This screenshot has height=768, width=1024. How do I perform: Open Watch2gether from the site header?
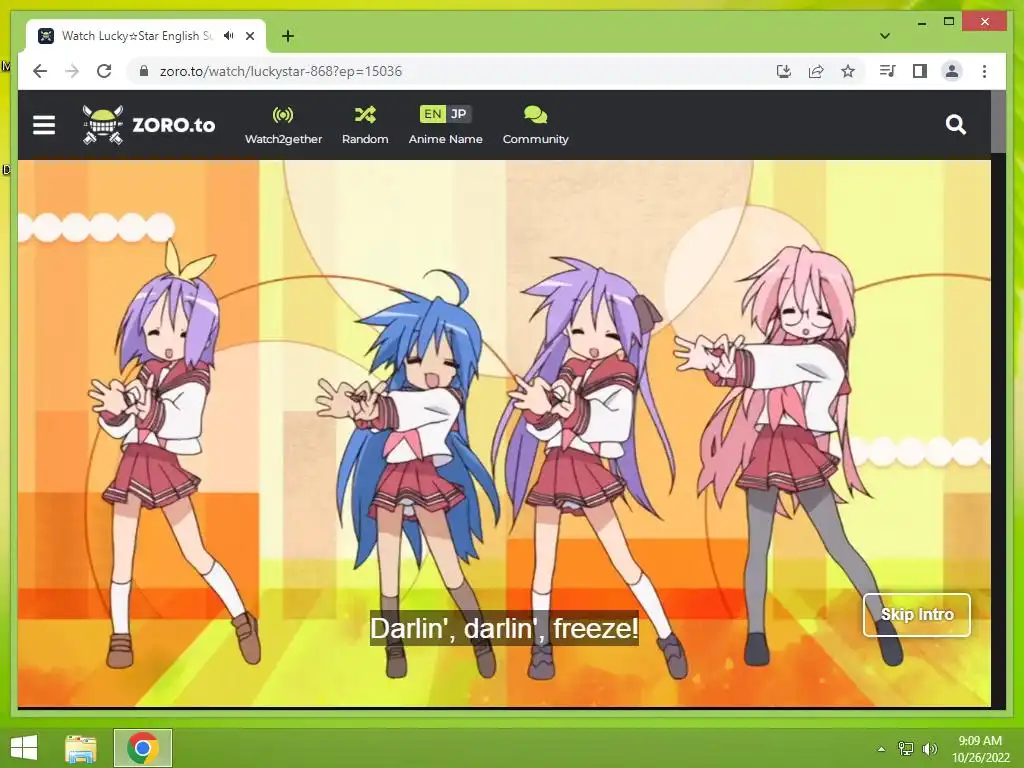click(283, 125)
